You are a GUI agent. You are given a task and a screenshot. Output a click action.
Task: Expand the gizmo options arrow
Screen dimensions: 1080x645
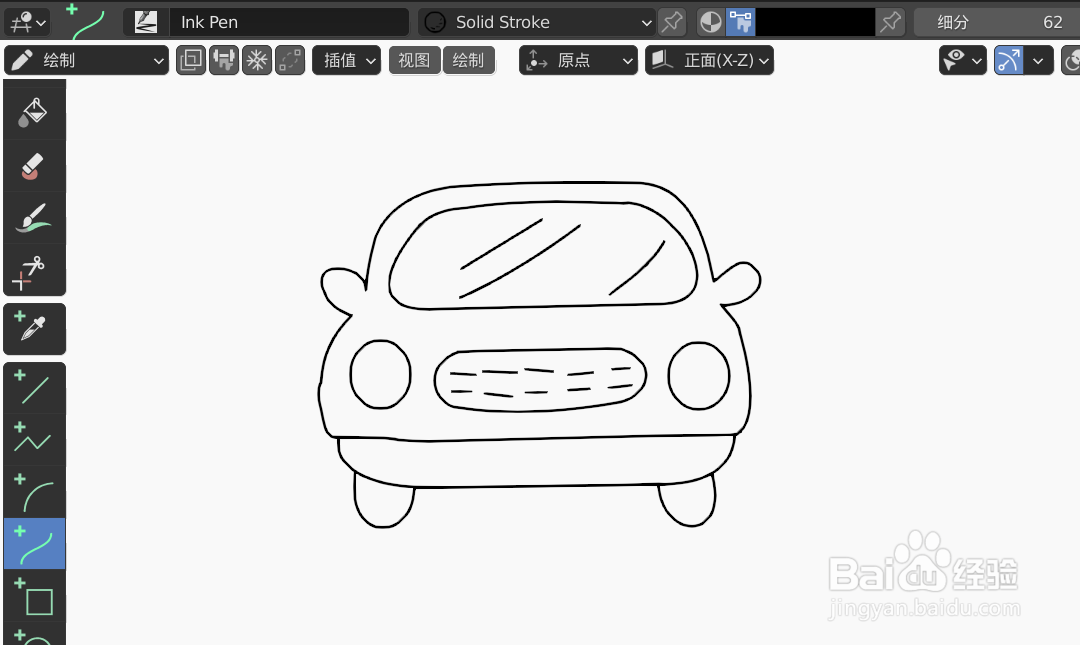(1039, 61)
